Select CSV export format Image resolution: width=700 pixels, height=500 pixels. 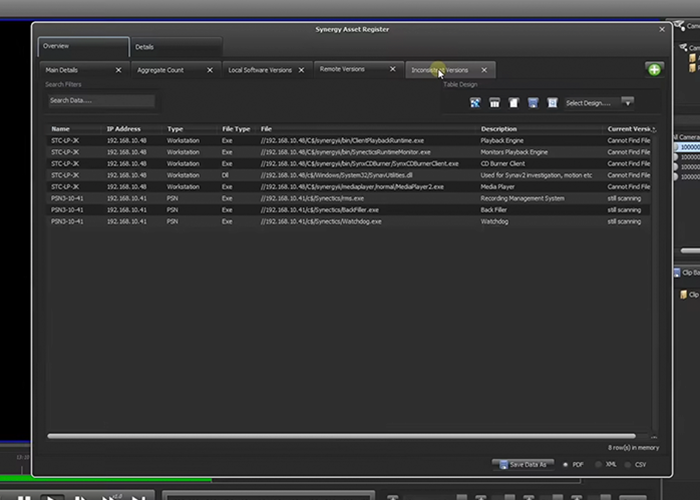[628, 465]
